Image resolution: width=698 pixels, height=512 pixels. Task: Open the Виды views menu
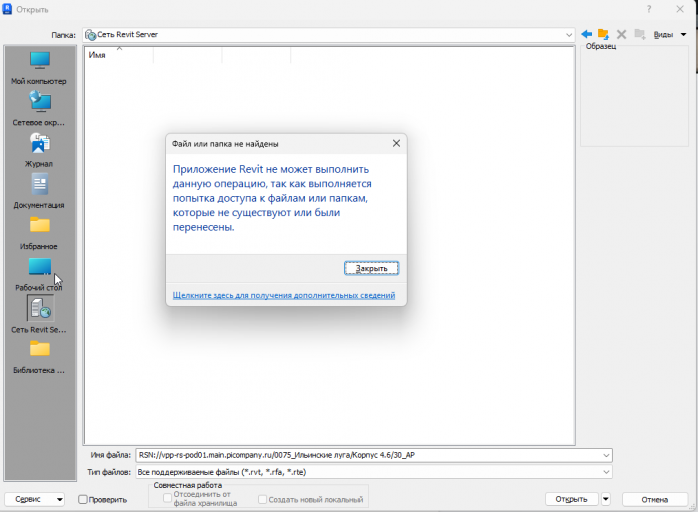click(670, 35)
